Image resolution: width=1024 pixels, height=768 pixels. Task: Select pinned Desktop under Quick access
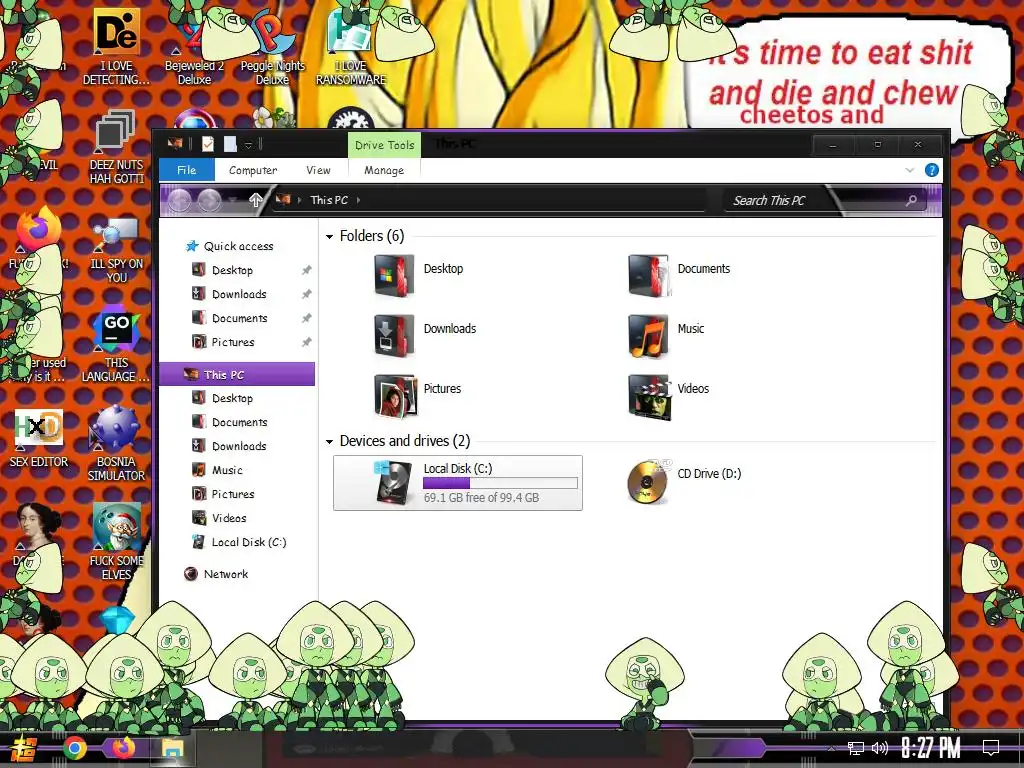(x=232, y=270)
